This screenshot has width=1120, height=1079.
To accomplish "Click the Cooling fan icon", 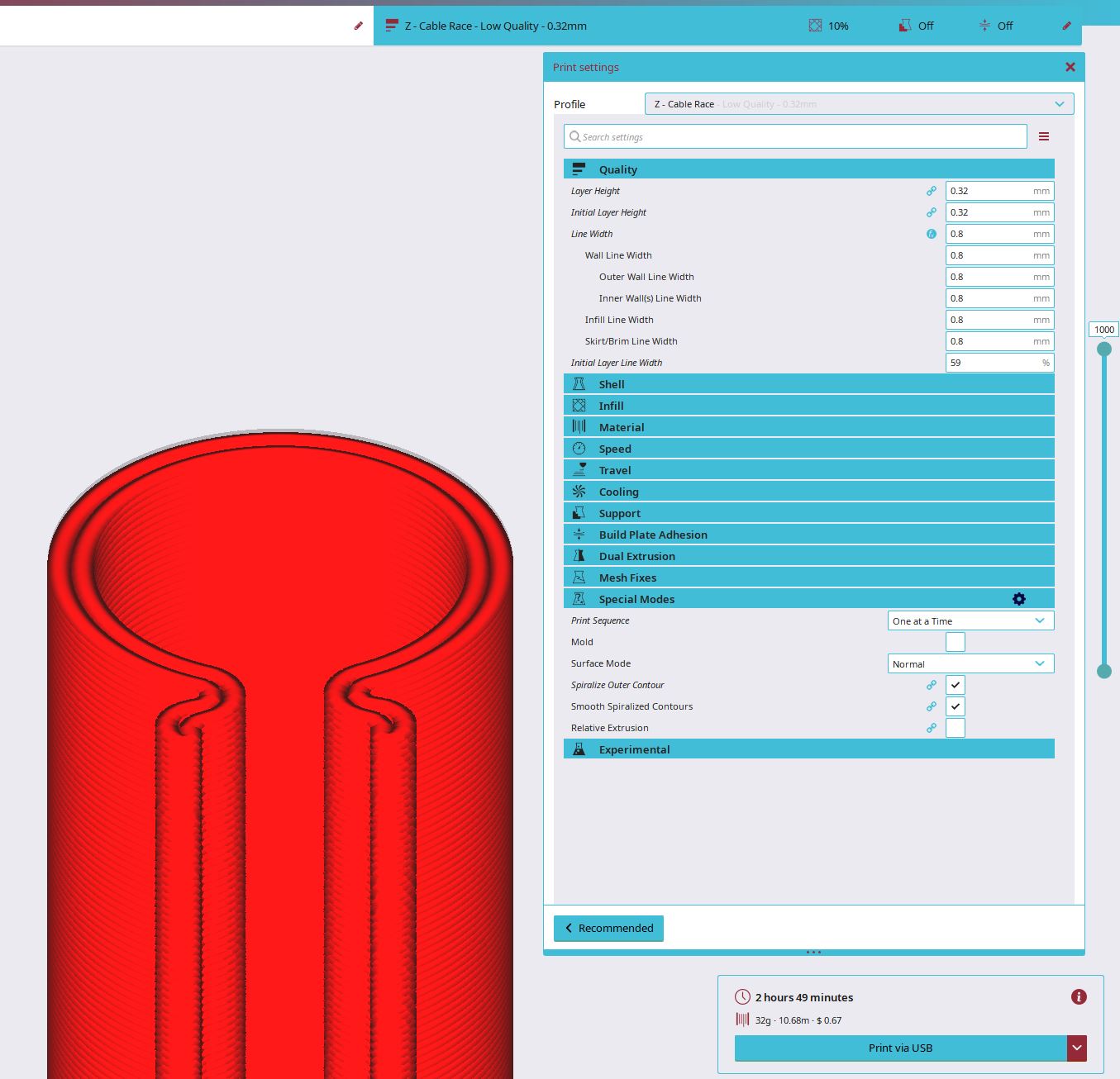I will [x=579, y=491].
